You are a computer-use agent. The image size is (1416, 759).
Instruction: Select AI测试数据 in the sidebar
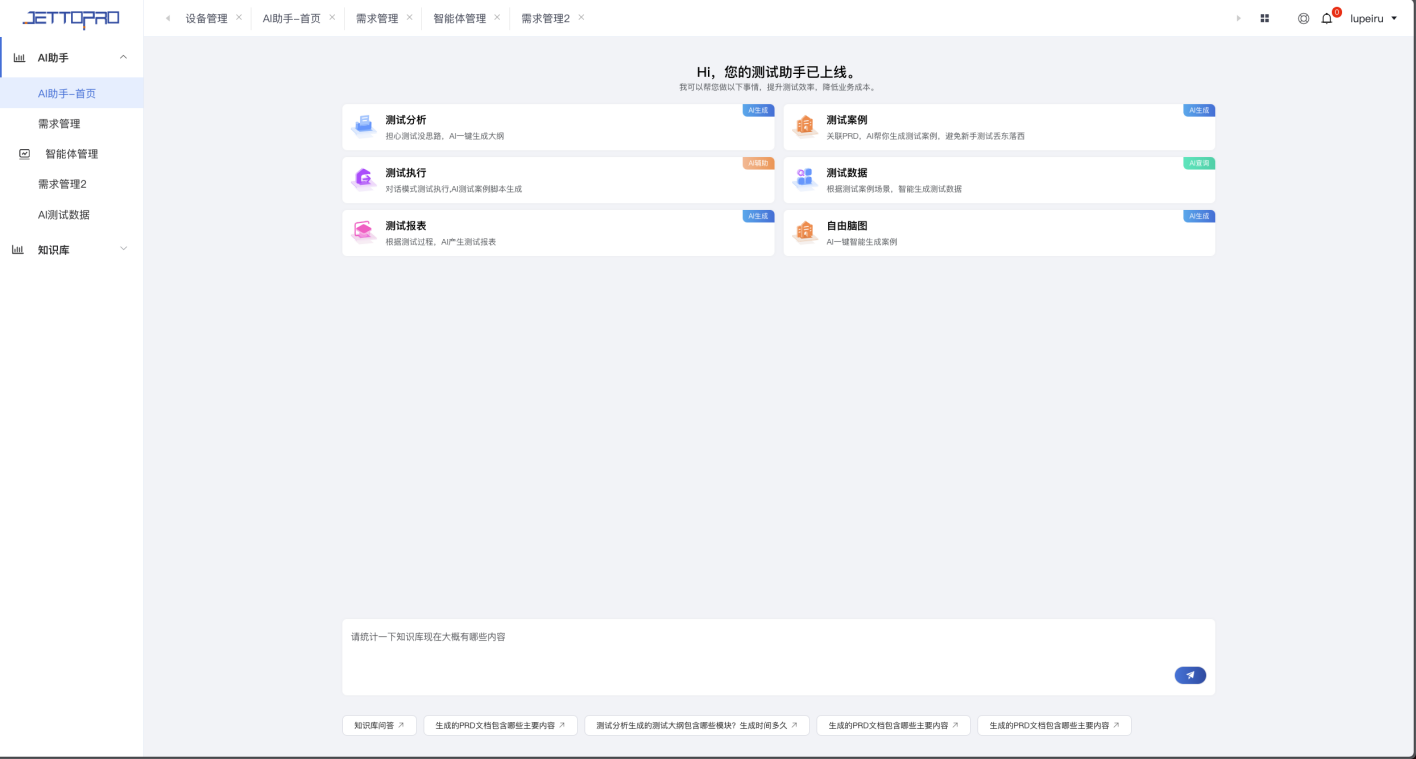(64, 214)
